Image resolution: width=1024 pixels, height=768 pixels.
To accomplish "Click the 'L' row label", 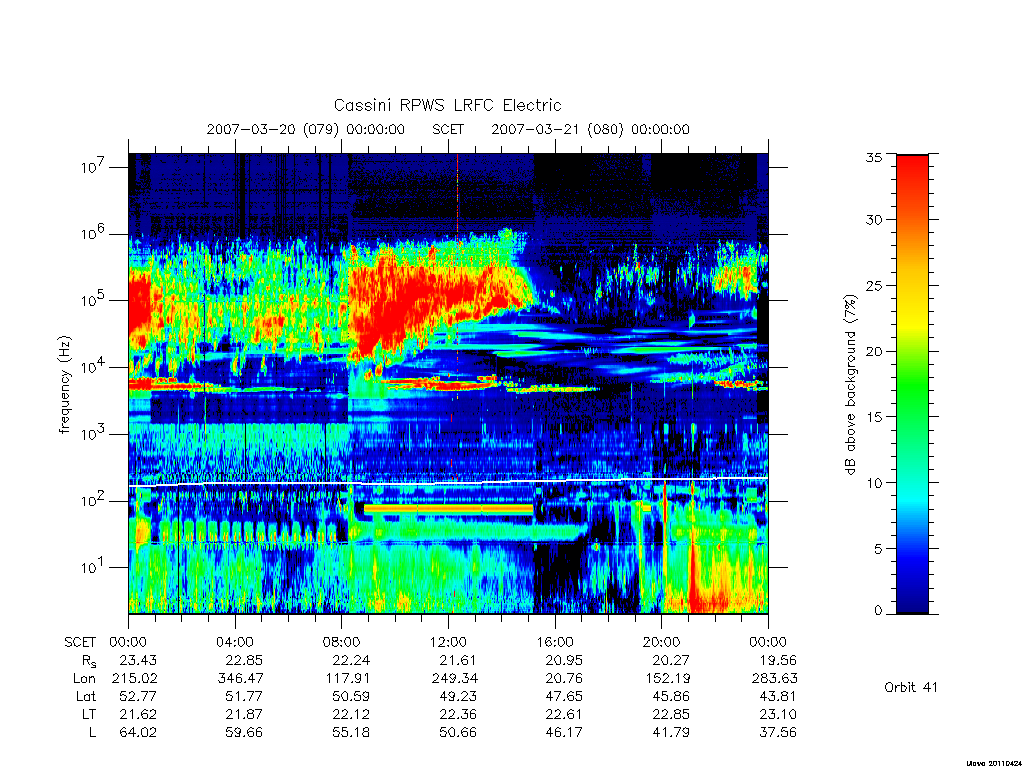I will click(x=92, y=732).
